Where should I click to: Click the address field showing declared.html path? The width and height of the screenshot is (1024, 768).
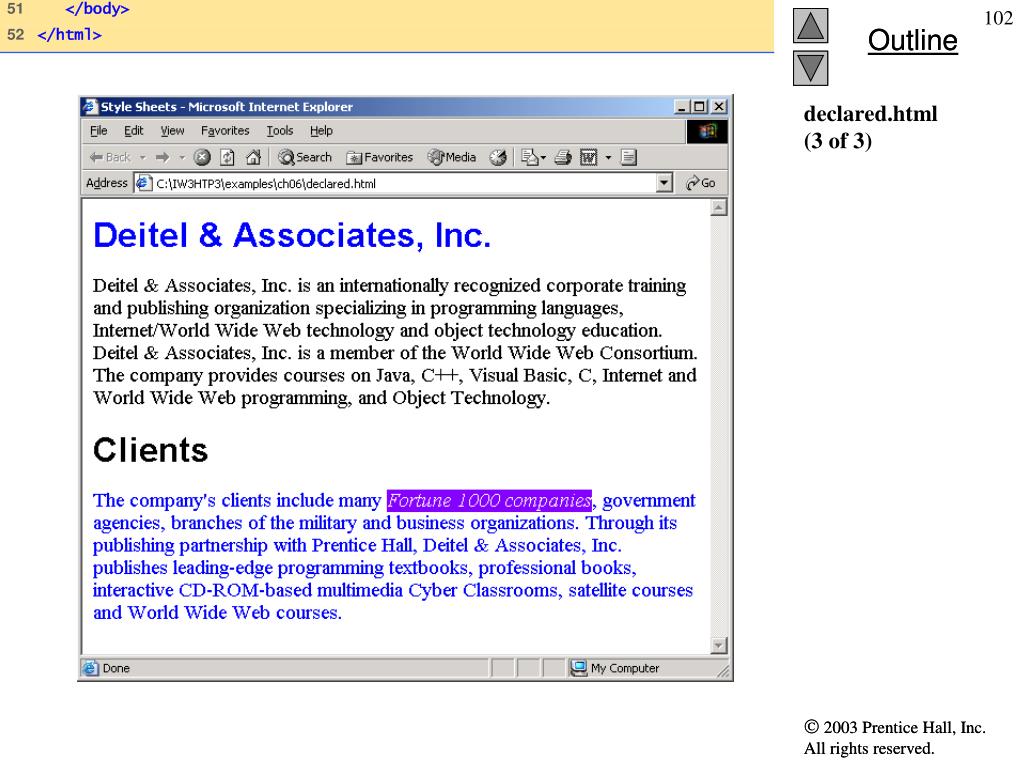tap(404, 184)
